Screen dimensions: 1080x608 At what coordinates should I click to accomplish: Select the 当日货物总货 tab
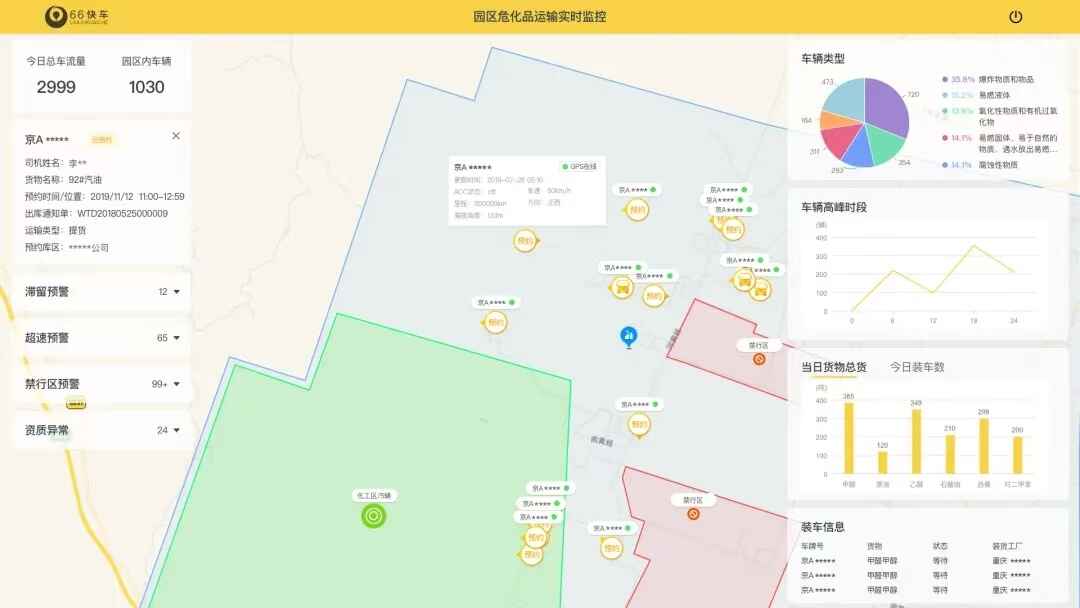[833, 367]
